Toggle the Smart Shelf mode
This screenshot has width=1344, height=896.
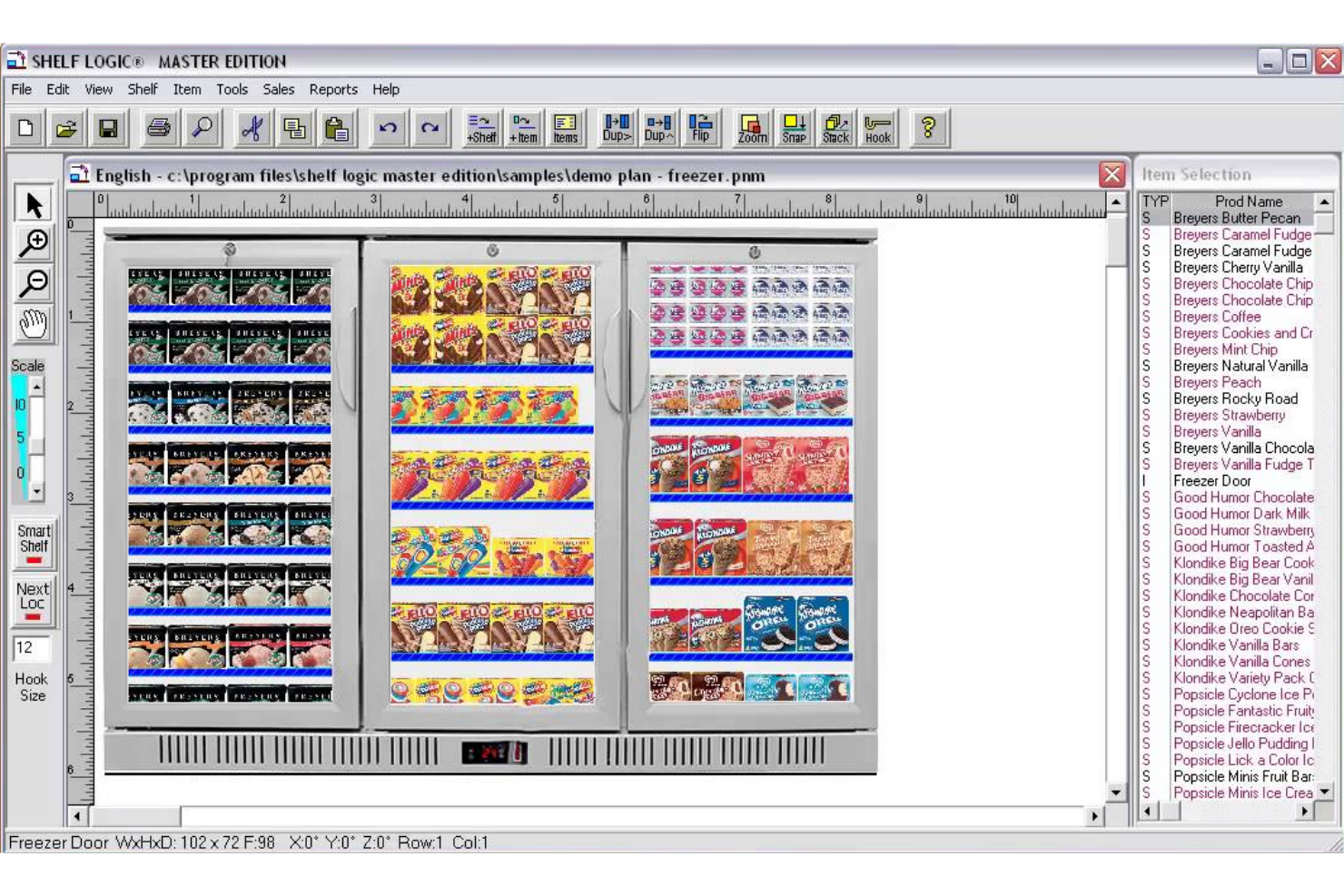(31, 542)
